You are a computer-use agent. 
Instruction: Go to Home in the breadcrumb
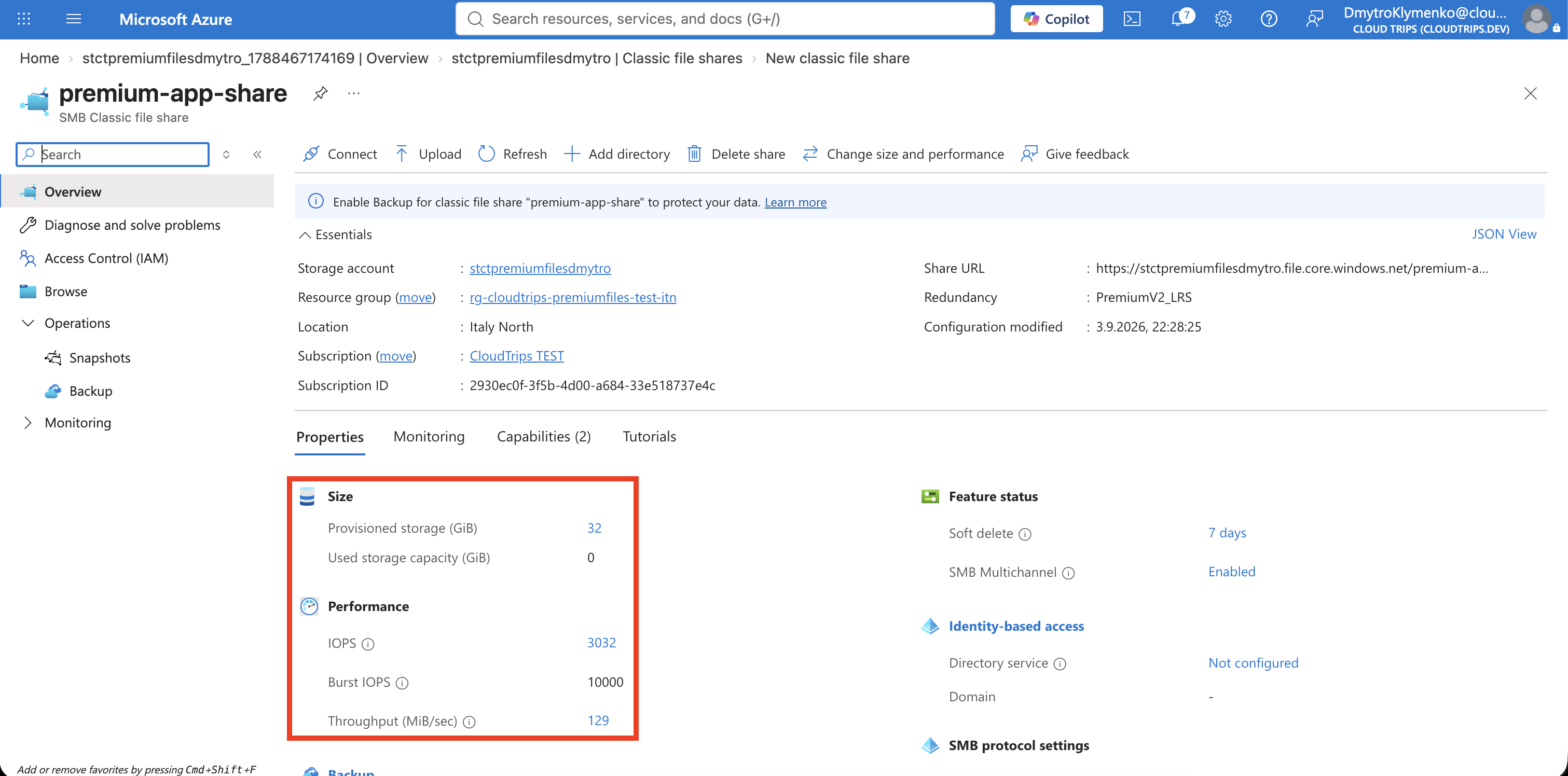(39, 59)
